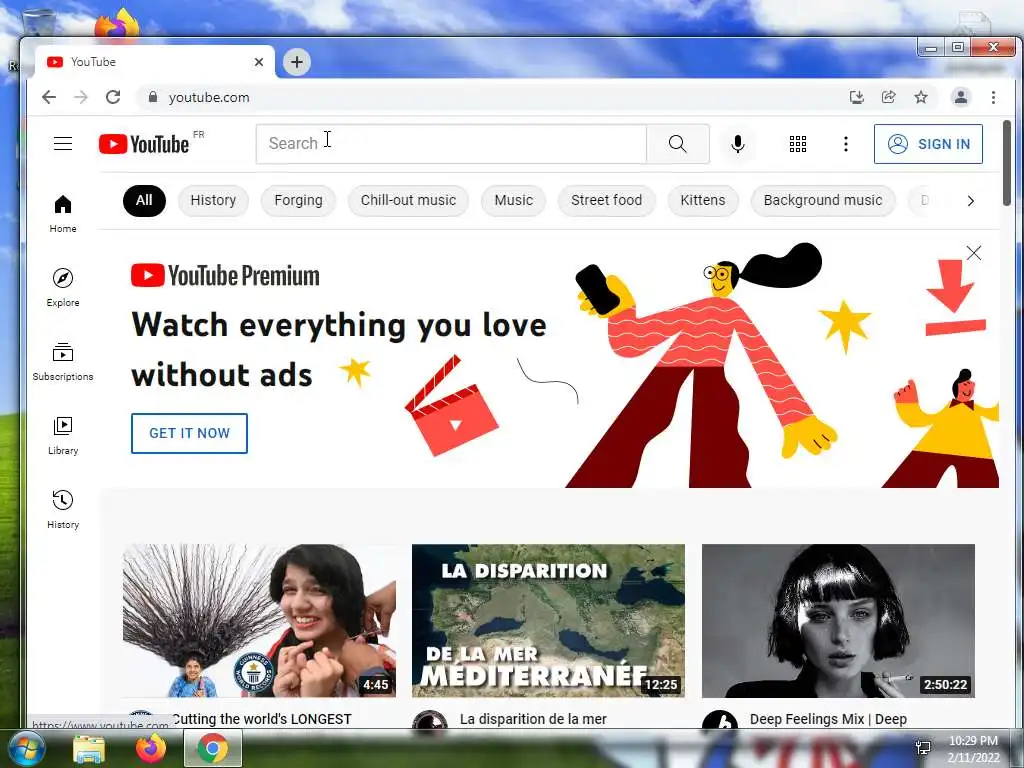
Task: Open Windows Start menu
Action: pyautogui.click(x=27, y=748)
